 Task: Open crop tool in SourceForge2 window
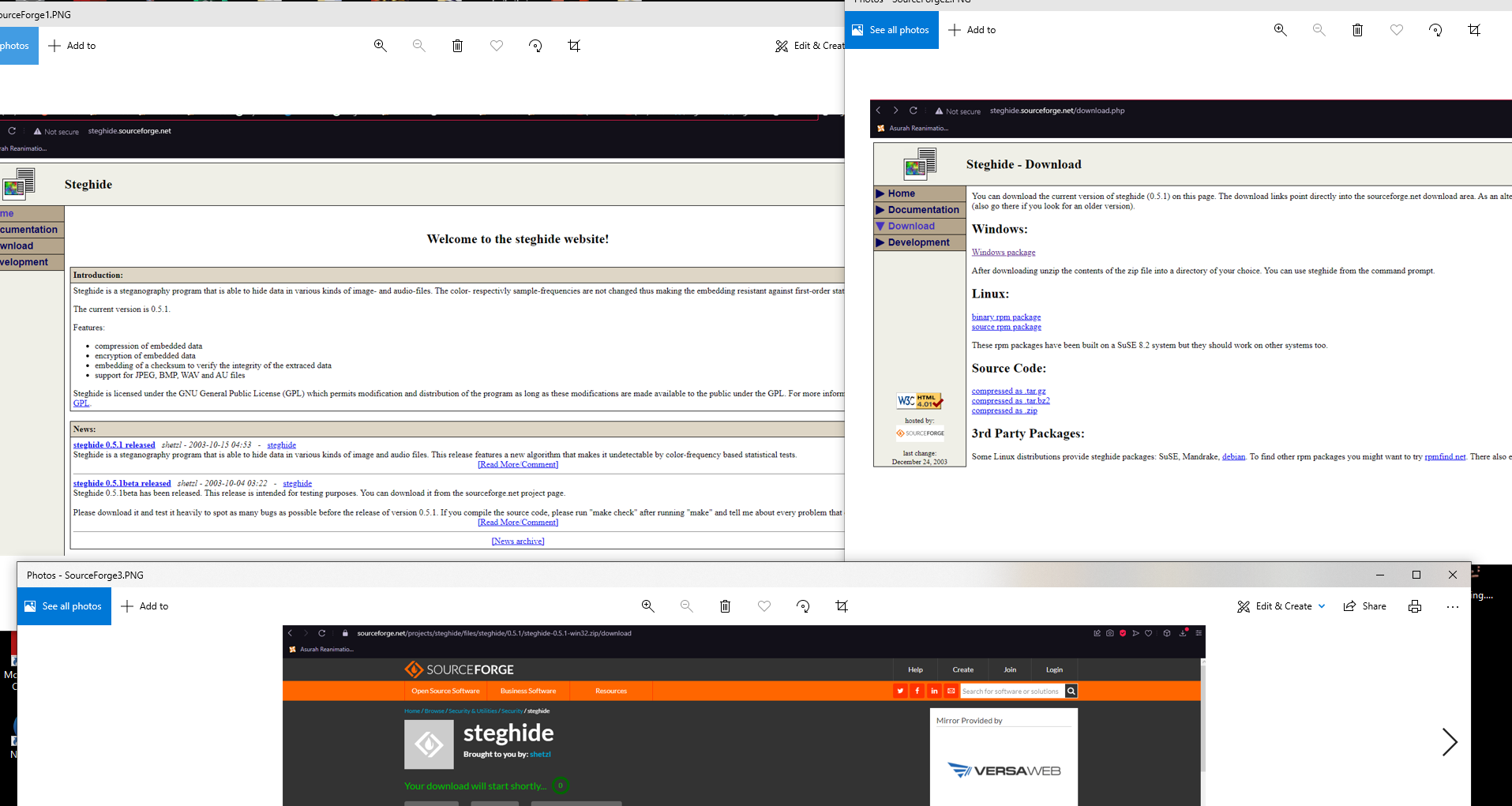1474,30
